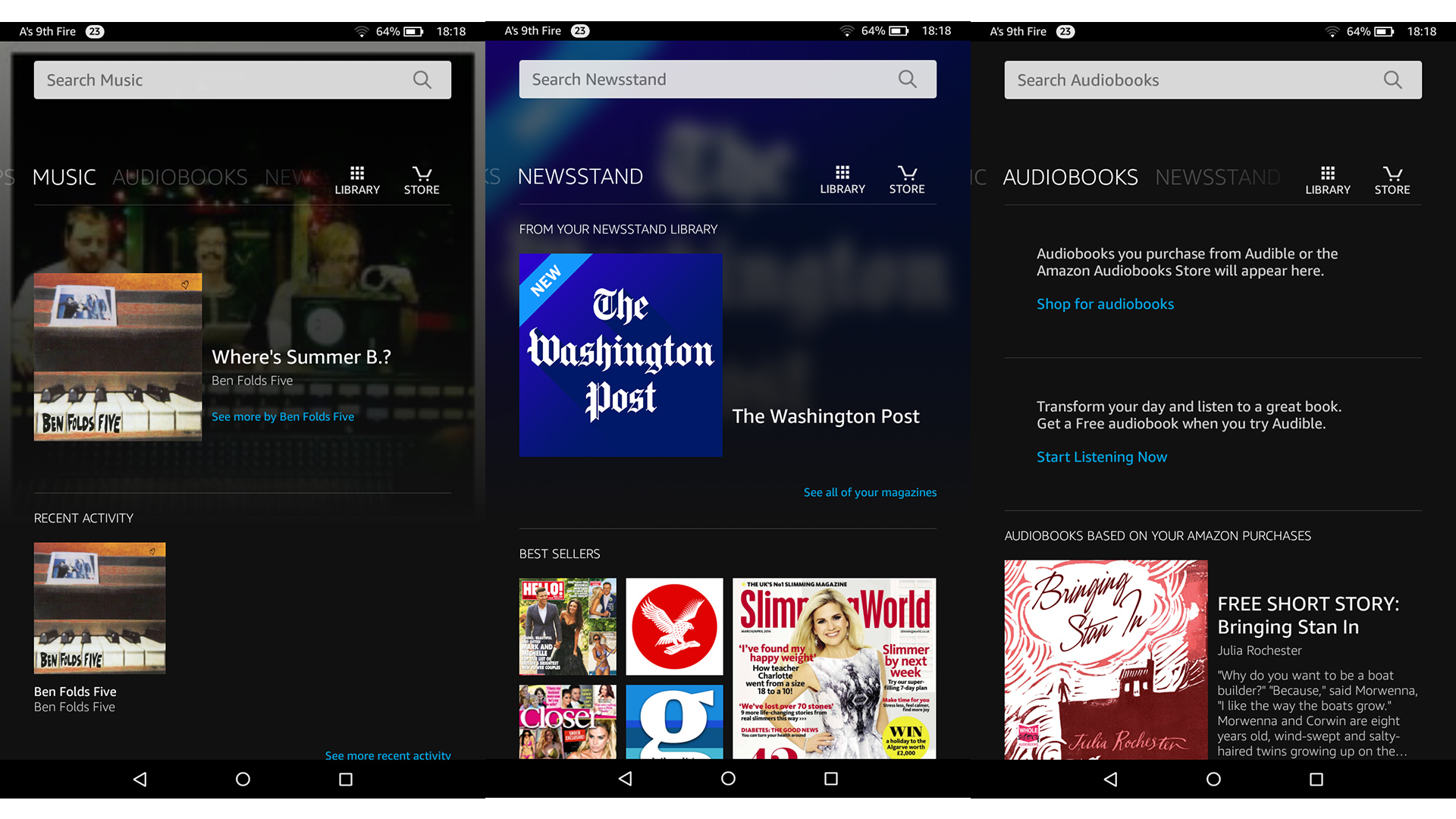Open The Washington Post title

point(826,416)
